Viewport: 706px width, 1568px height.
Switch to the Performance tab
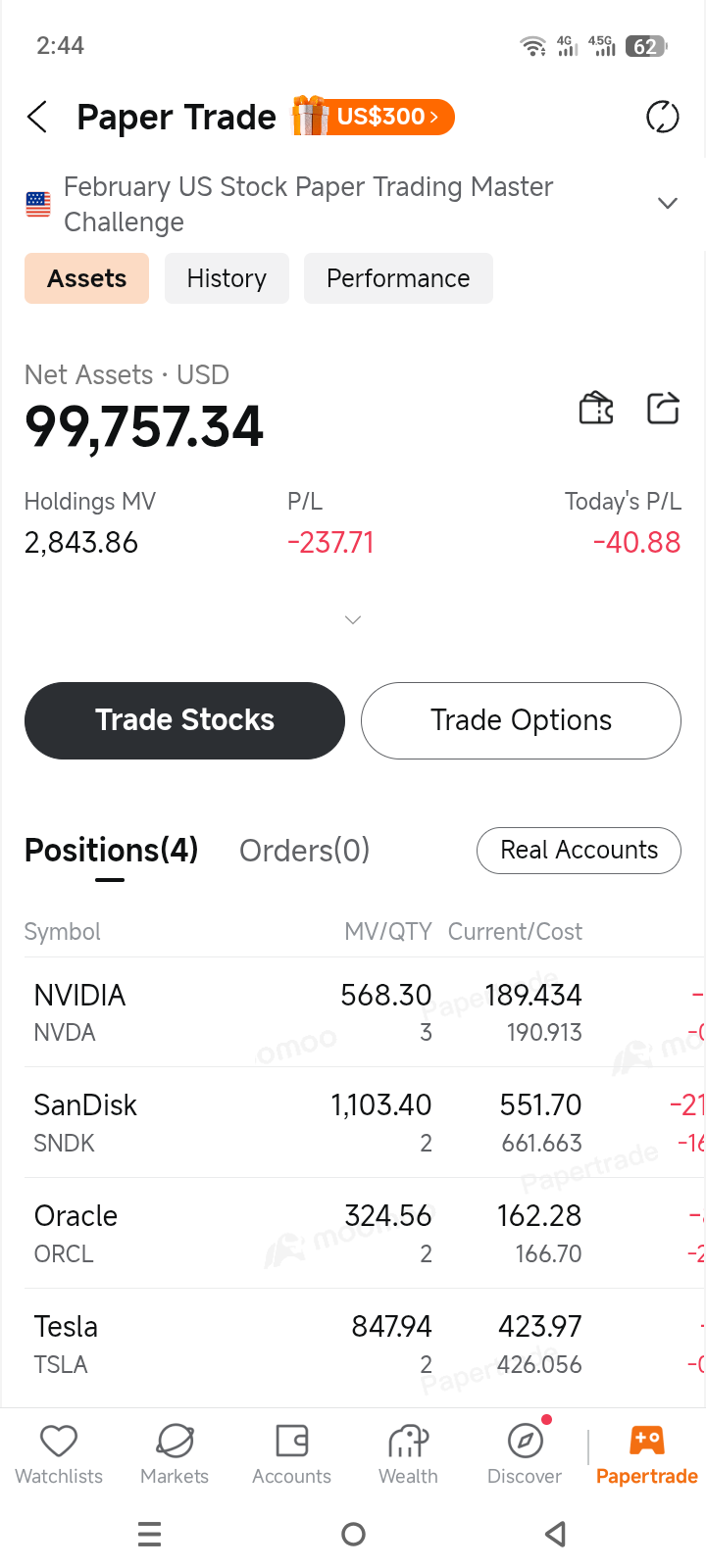(398, 278)
